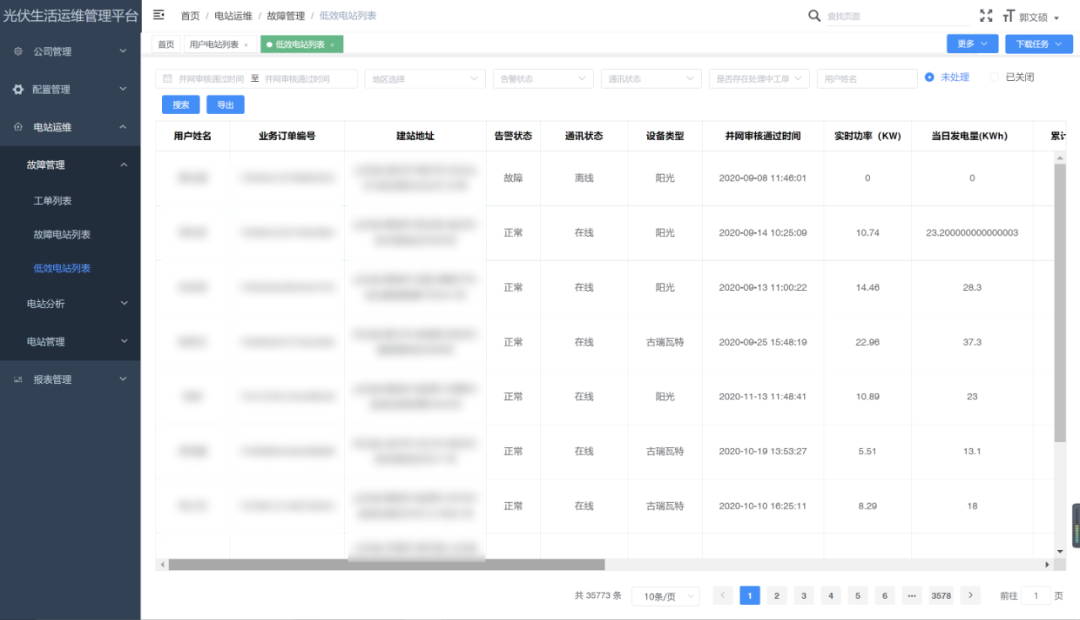
Task: Select the 未处理 radio button
Action: click(x=929, y=77)
